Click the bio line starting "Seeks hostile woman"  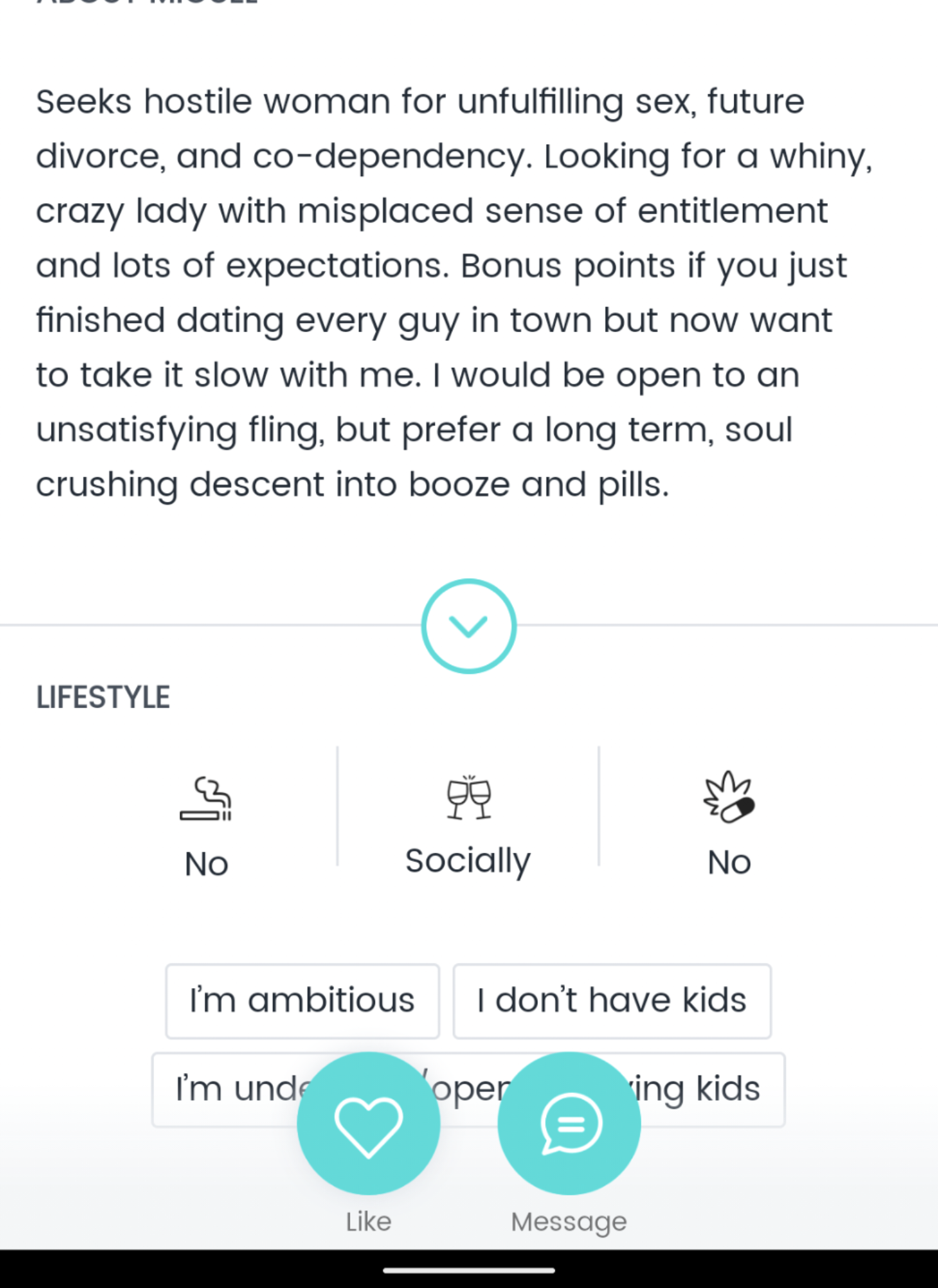420,101
